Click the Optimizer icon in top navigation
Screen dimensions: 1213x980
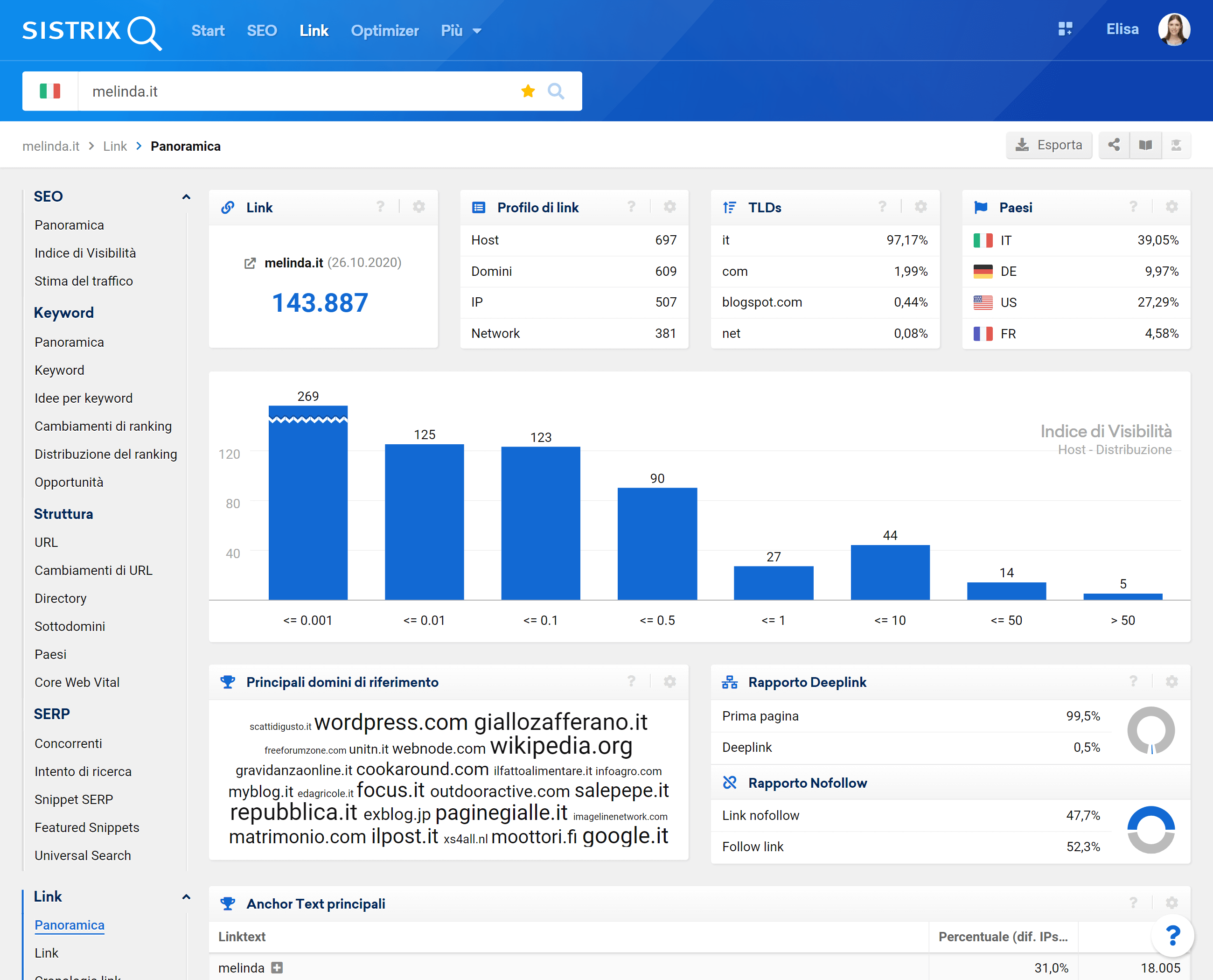coord(385,30)
